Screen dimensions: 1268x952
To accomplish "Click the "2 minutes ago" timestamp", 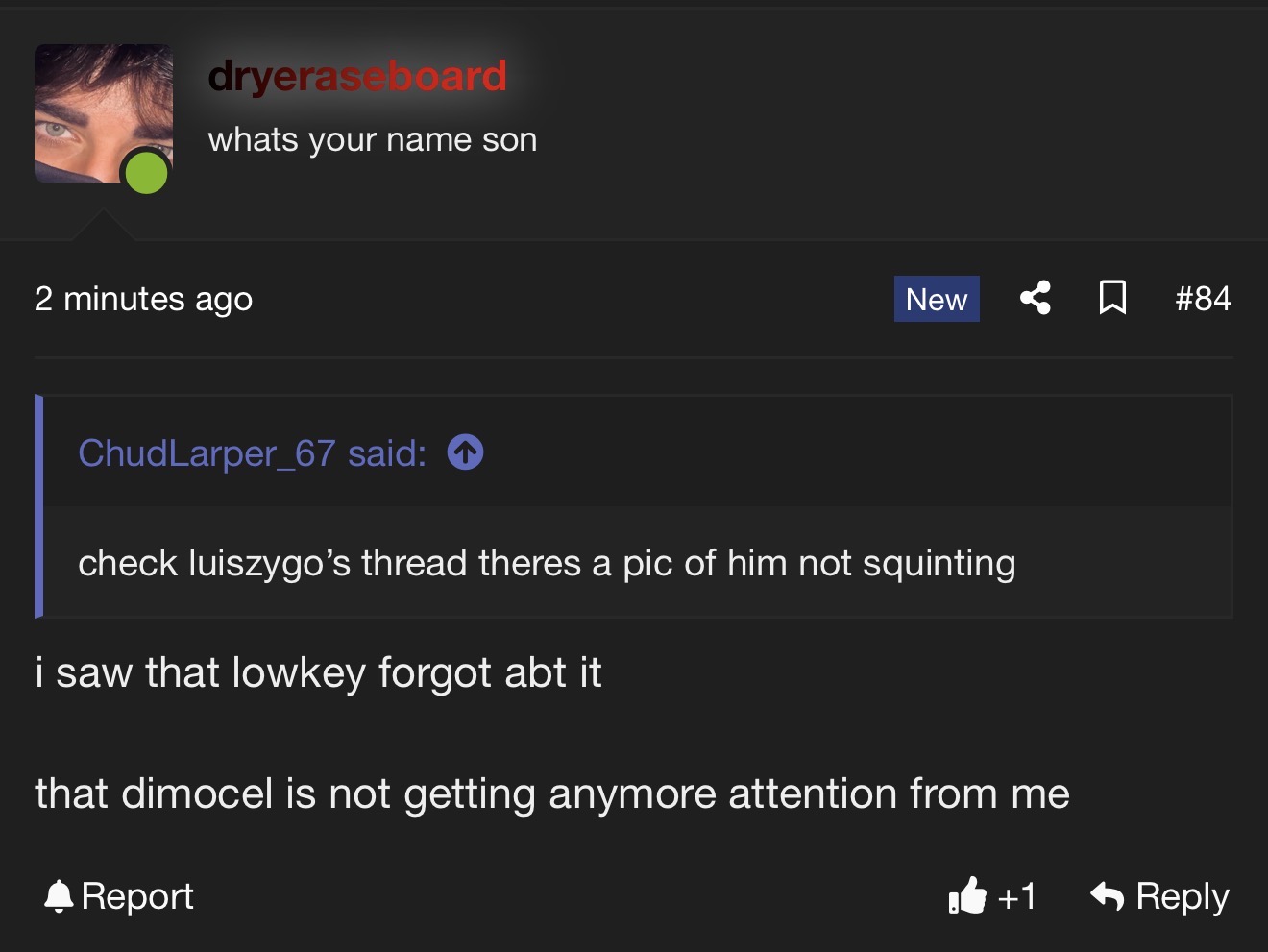I will point(144,299).
